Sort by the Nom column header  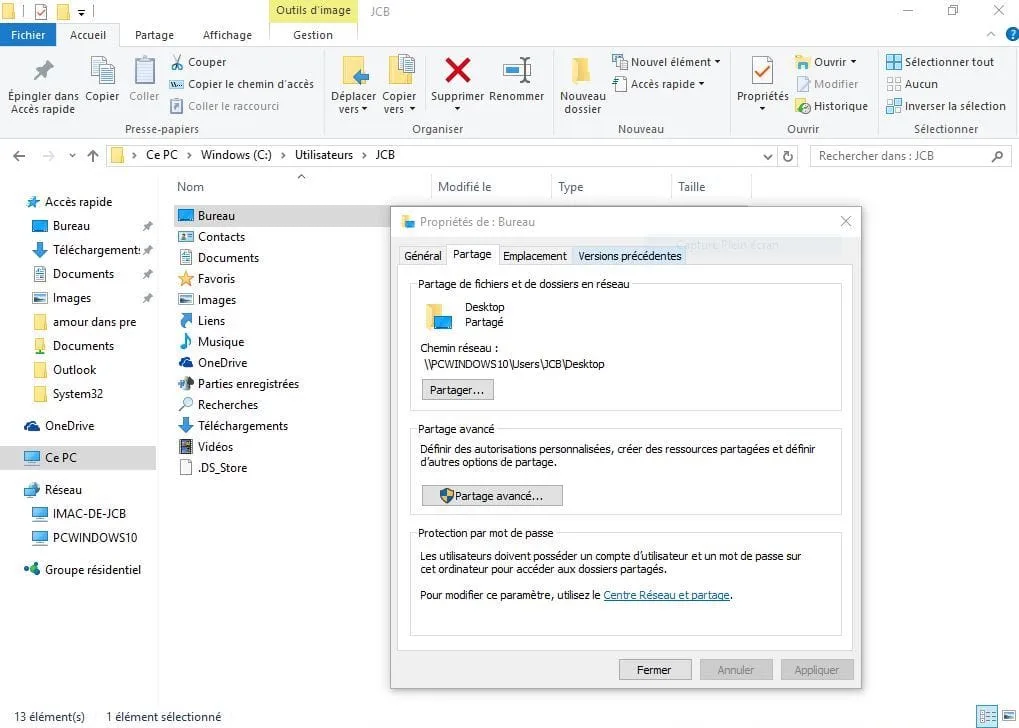click(x=190, y=187)
